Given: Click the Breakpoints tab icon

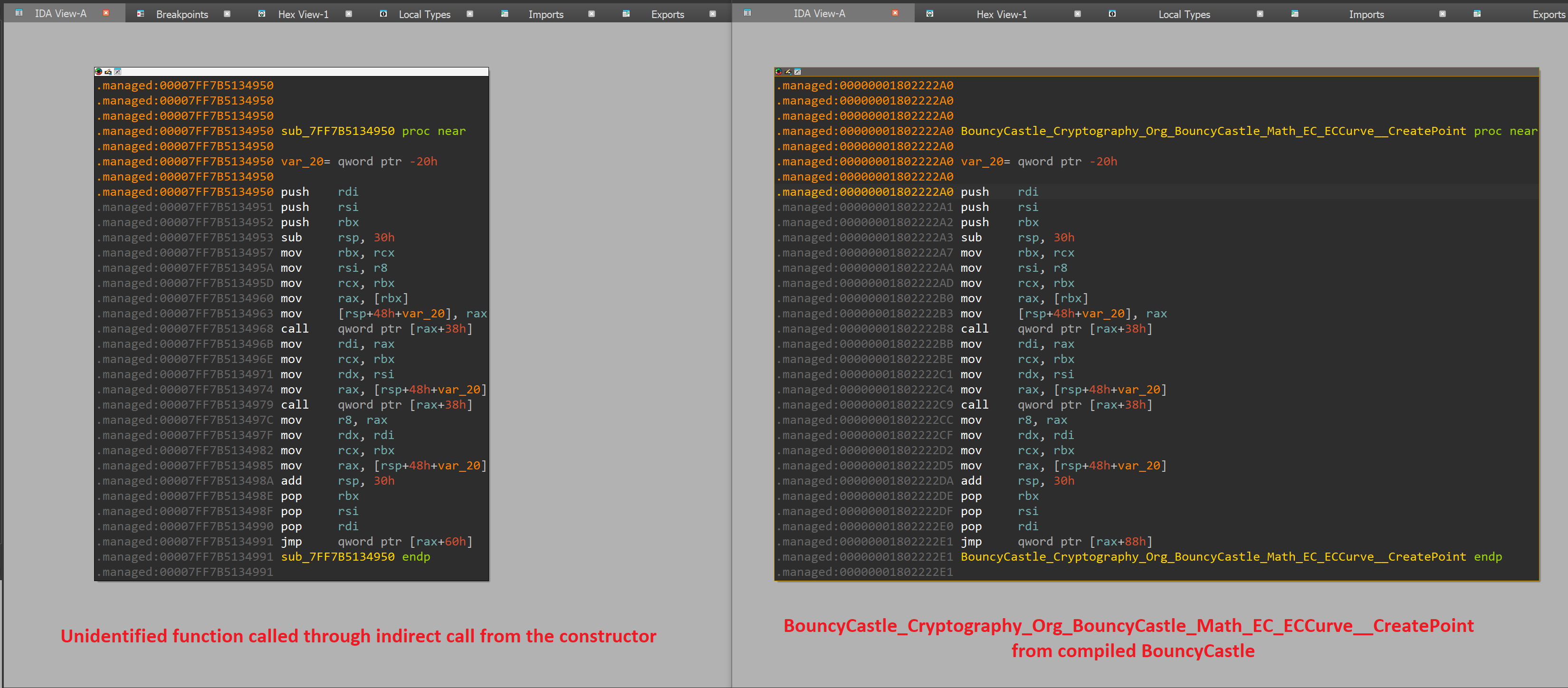Looking at the screenshot, I should (141, 13).
